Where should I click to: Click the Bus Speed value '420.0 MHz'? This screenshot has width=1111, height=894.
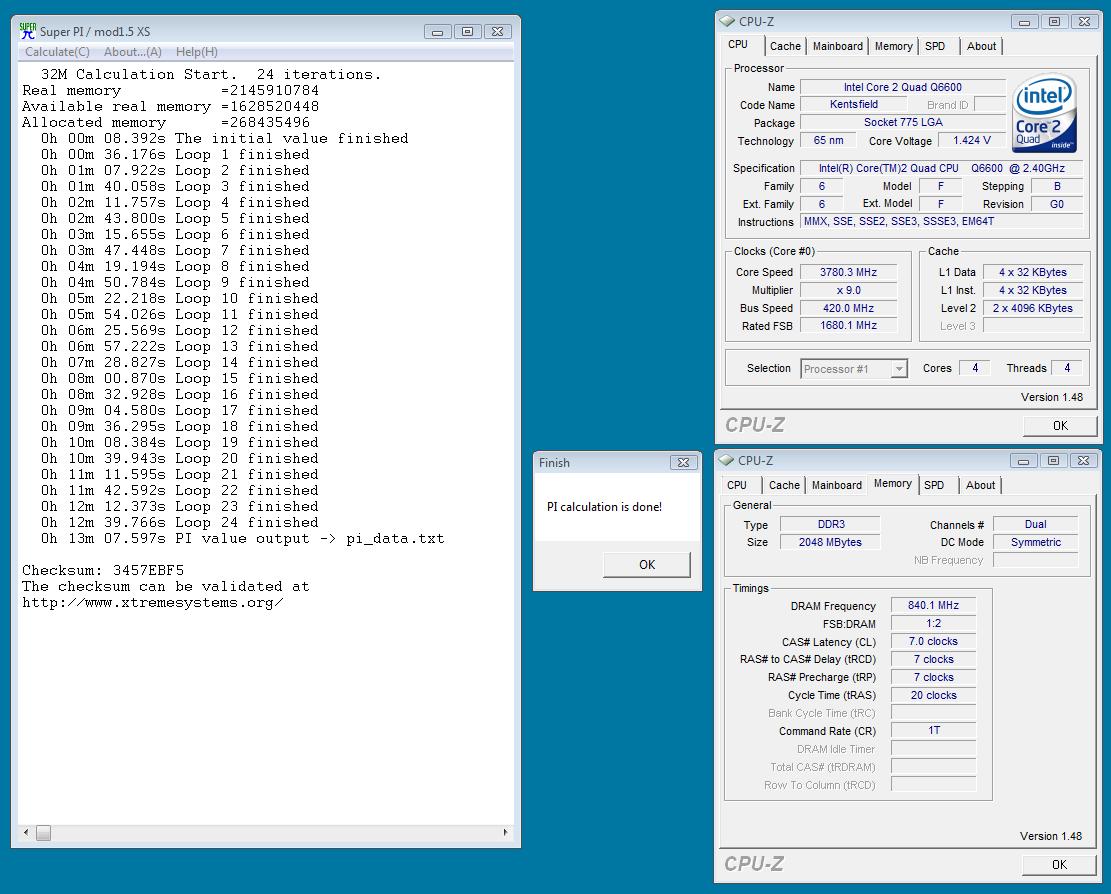click(x=848, y=308)
